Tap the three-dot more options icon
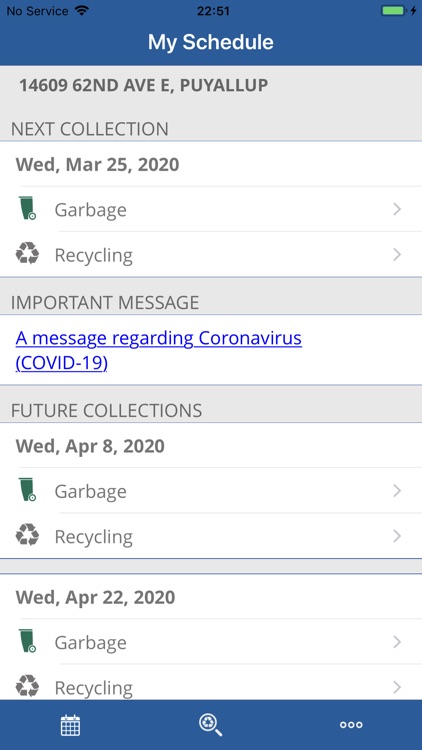Screen dimensions: 422x750 (351, 725)
